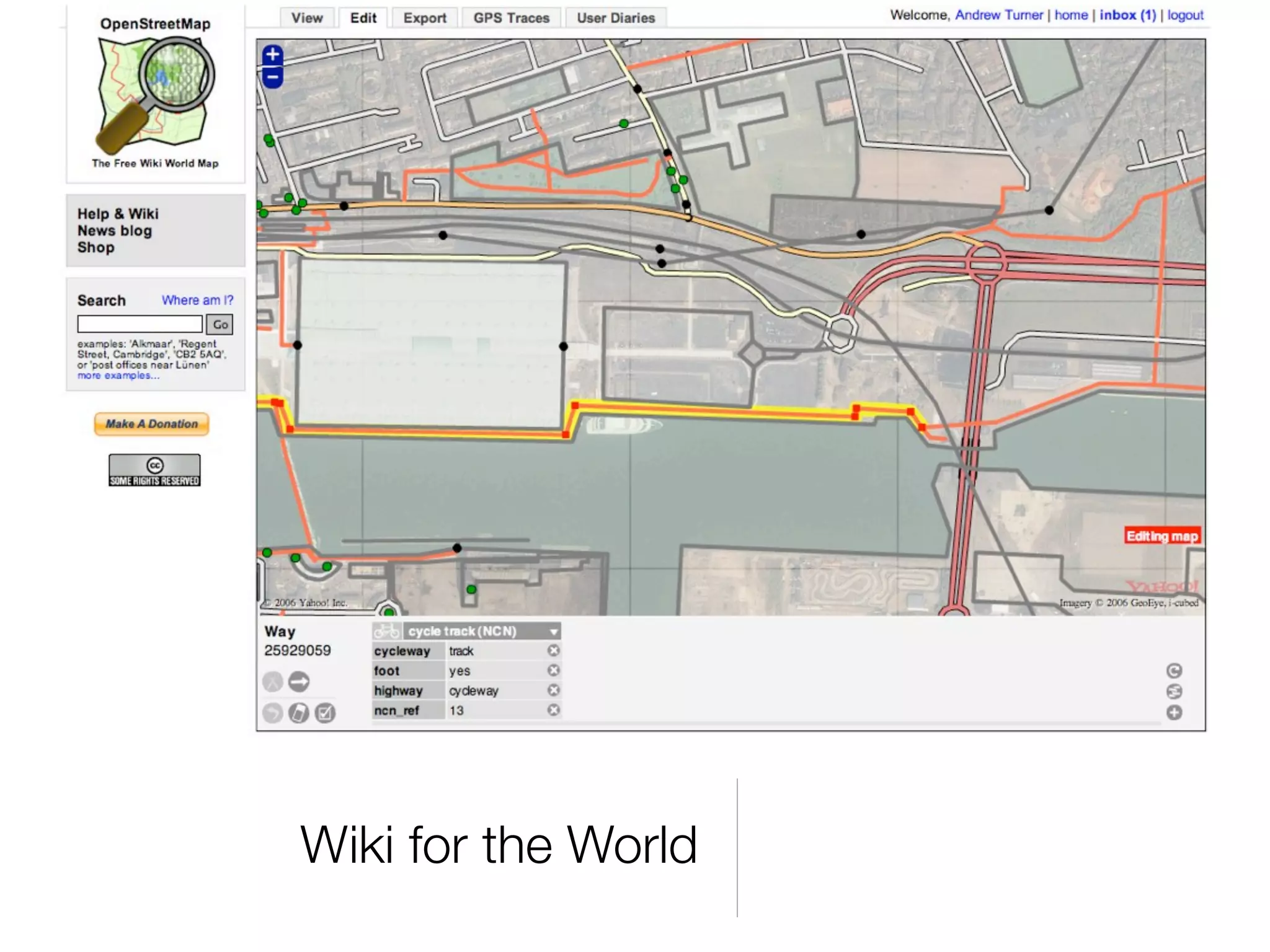
Task: Click the checkmark options icon
Action: pyautogui.click(x=326, y=713)
